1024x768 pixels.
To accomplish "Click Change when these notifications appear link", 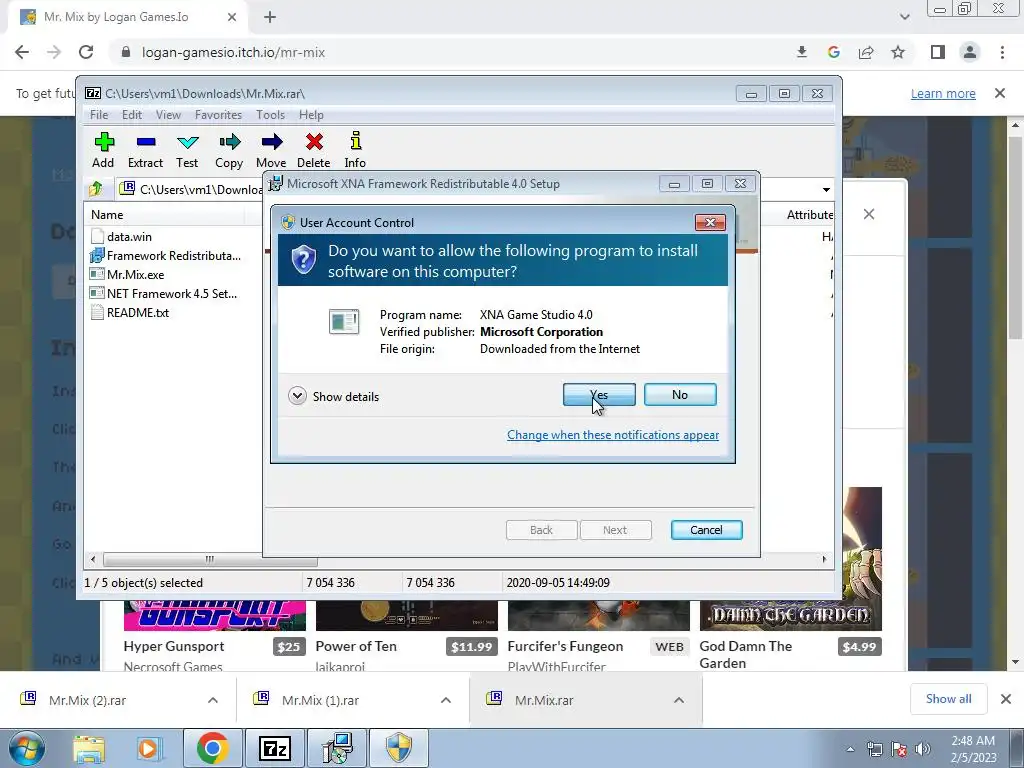I will point(613,435).
